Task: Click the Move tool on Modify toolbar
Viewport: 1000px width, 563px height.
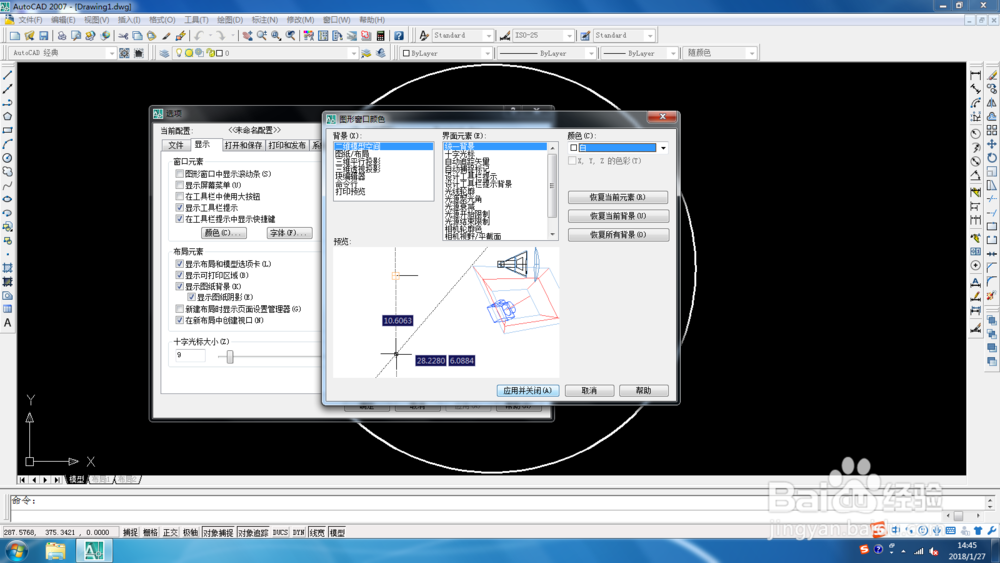Action: coord(992,144)
